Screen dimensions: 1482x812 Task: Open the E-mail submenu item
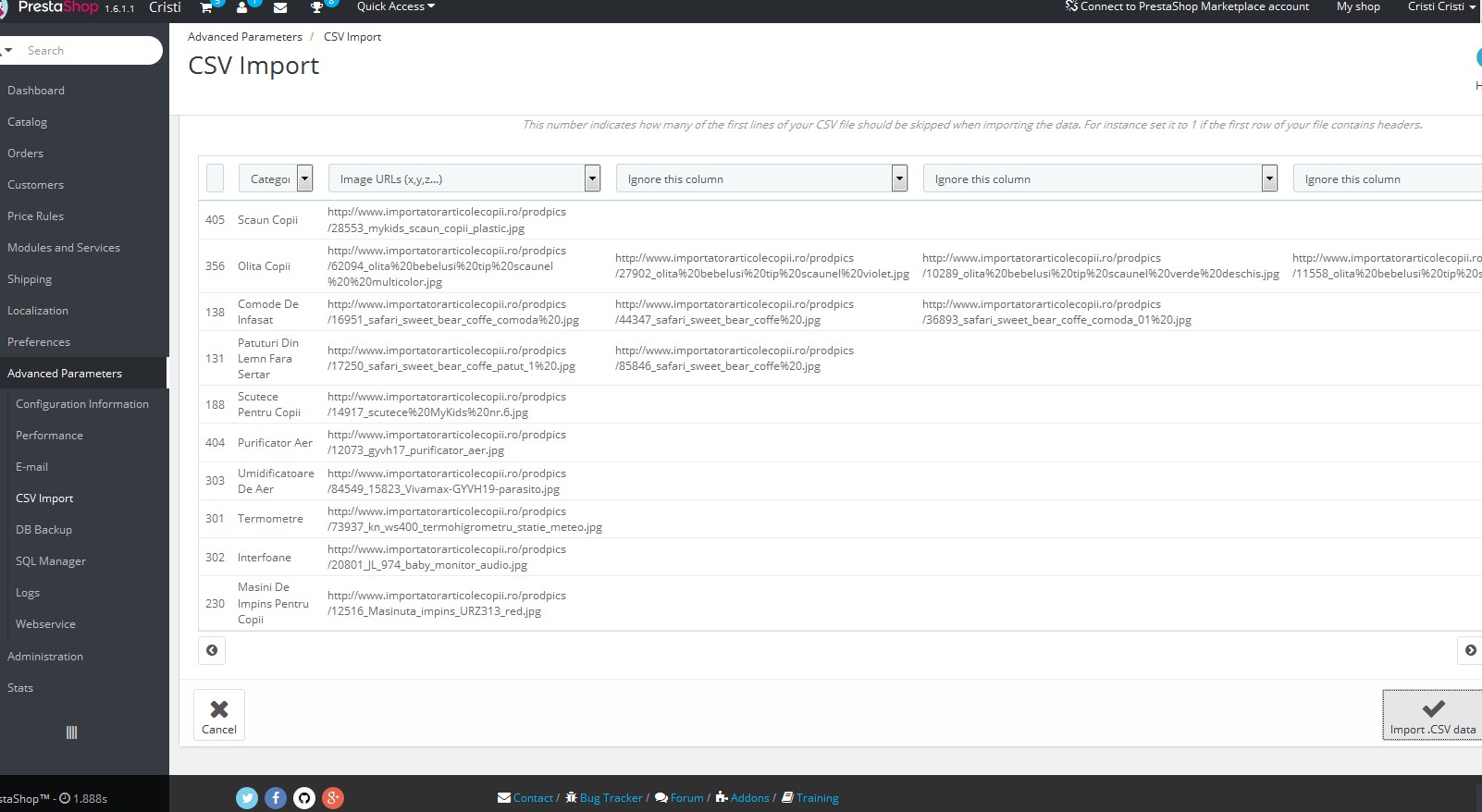click(x=31, y=467)
